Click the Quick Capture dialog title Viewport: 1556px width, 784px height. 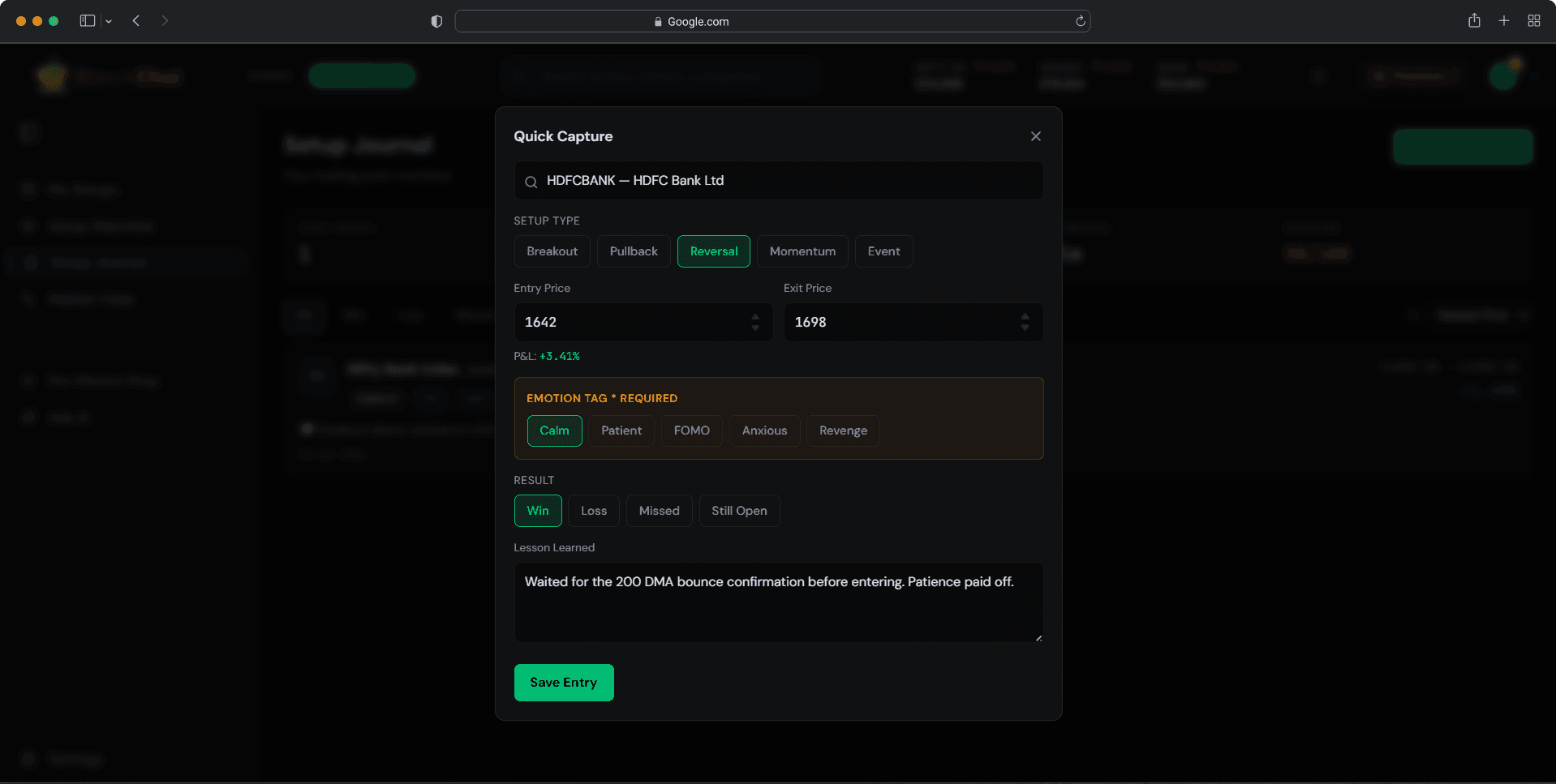click(563, 136)
